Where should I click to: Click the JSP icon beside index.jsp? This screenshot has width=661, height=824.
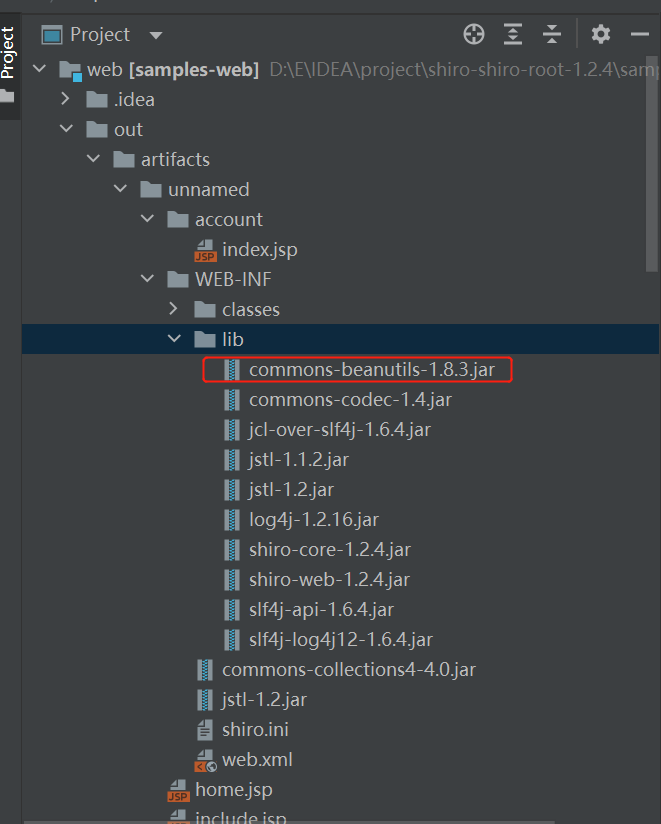click(x=205, y=251)
